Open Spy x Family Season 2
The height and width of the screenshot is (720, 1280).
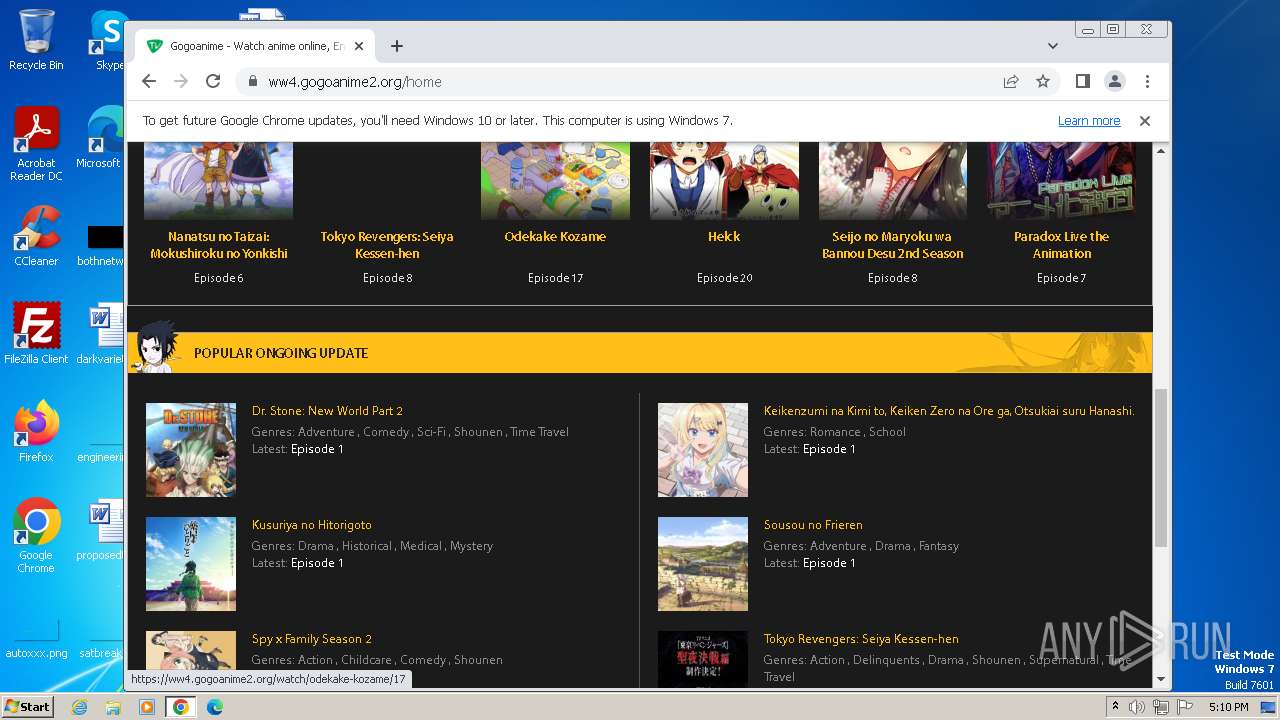tap(312, 639)
